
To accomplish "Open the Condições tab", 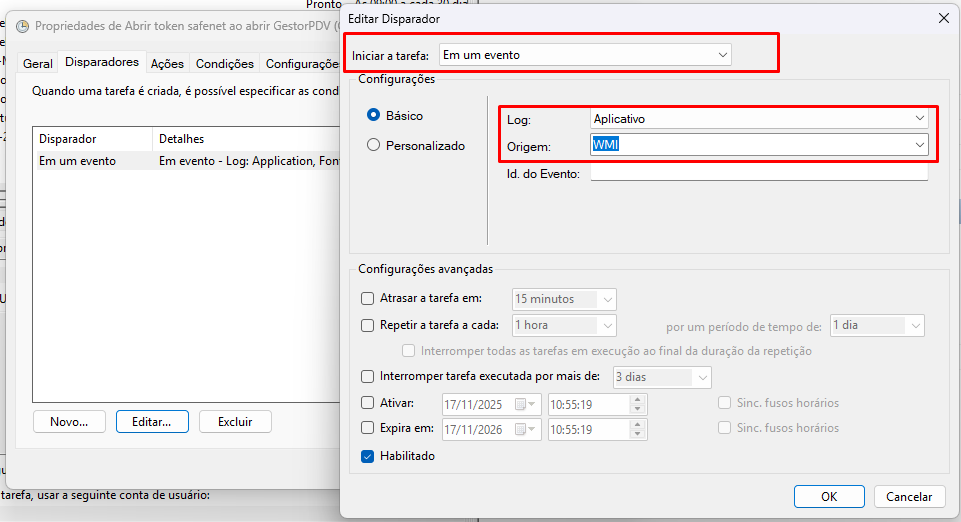I will pos(224,64).
